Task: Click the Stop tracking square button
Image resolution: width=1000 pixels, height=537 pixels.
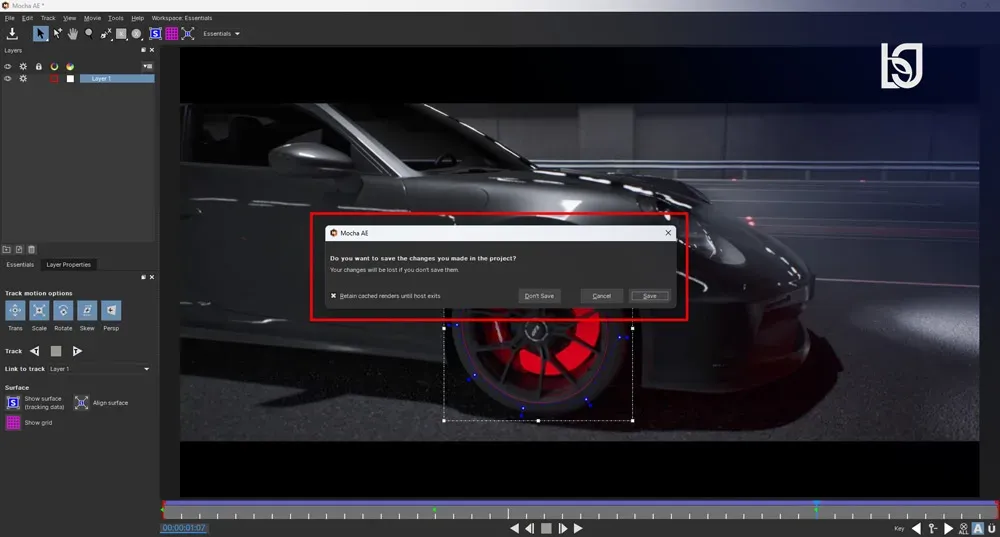Action: point(56,351)
